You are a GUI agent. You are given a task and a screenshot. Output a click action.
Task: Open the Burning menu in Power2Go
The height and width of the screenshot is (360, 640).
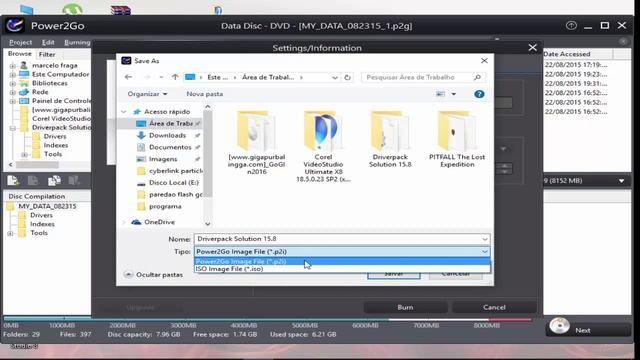77,42
